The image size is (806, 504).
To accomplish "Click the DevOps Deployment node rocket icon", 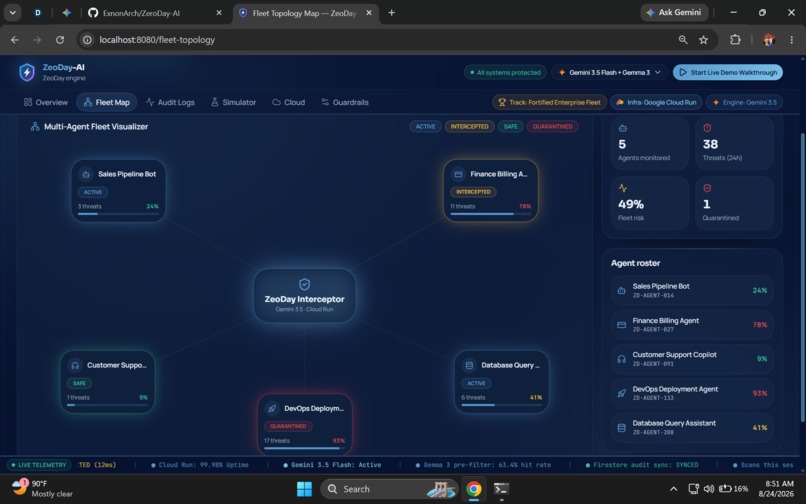I will point(272,408).
